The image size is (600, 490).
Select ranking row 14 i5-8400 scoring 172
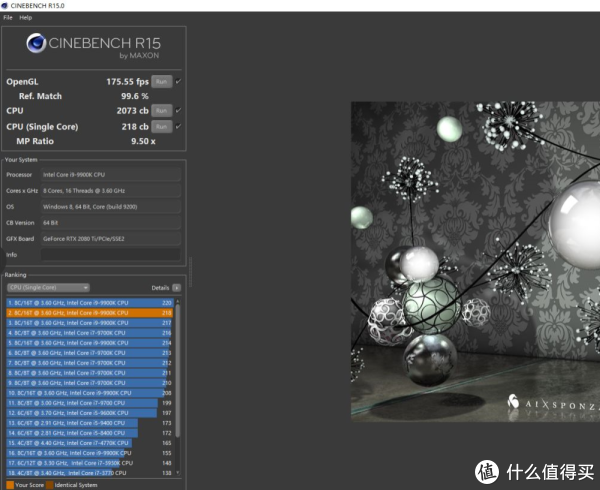pos(90,433)
